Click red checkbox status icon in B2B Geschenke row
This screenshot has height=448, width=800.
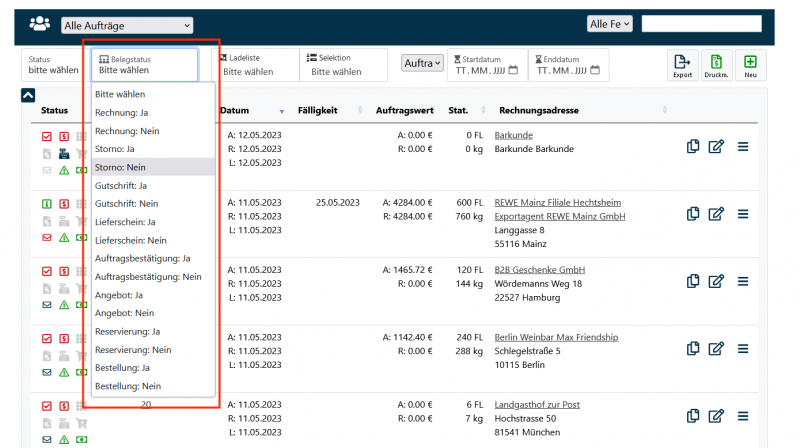click(46, 271)
